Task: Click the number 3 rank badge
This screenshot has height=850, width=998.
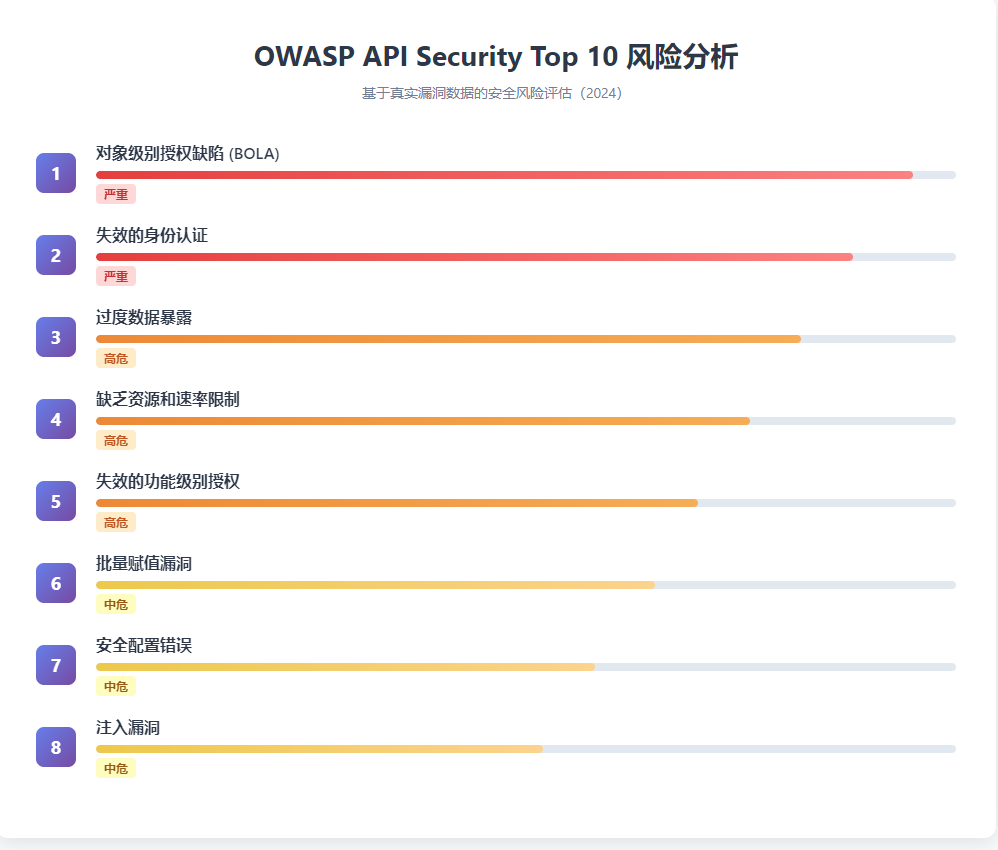Action: click(x=56, y=337)
